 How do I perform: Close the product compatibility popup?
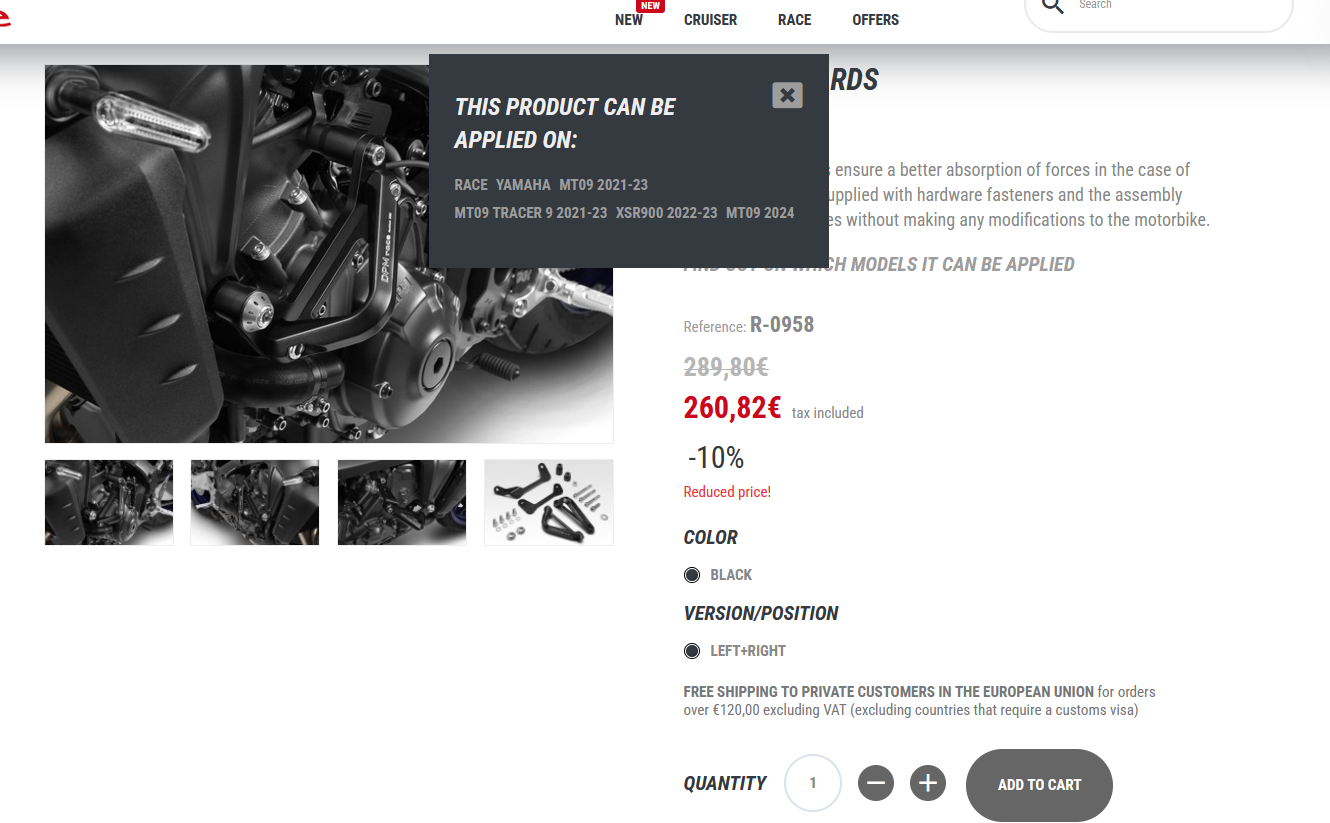[x=788, y=95]
